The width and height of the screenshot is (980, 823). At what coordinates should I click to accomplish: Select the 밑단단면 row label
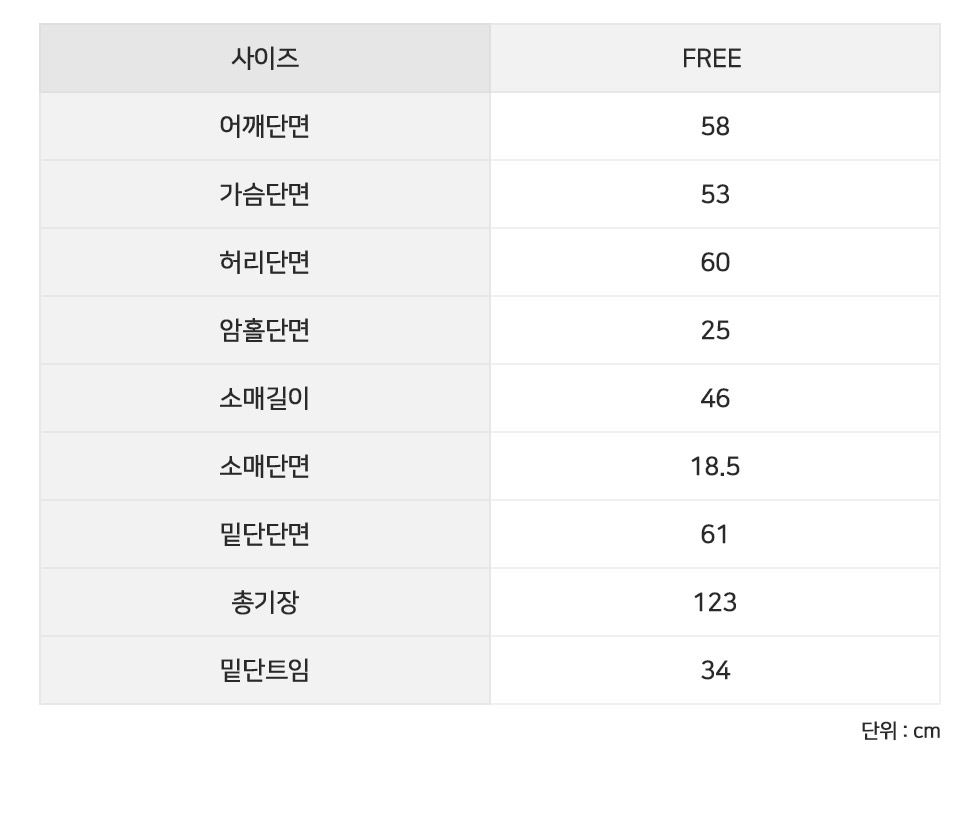264,534
